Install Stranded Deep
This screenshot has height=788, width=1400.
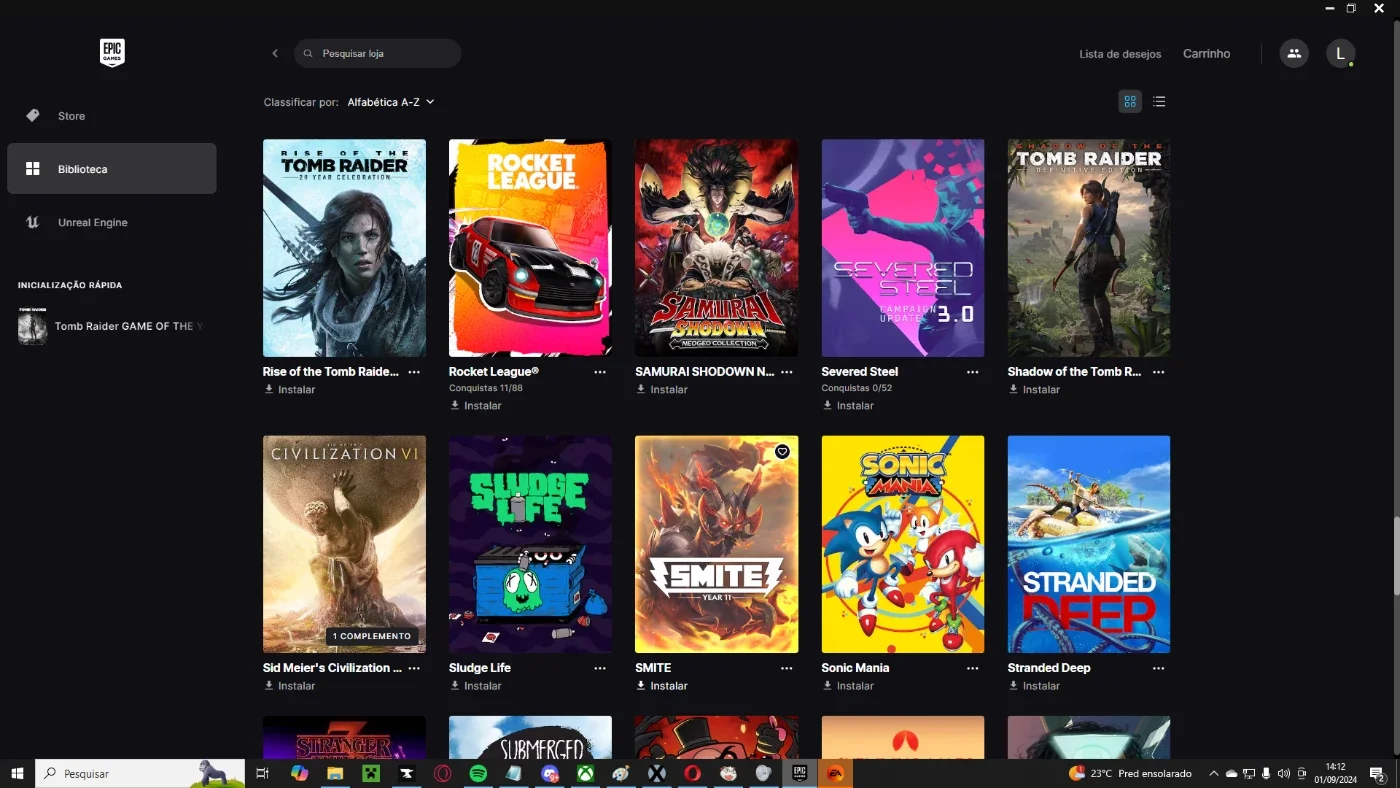pyautogui.click(x=1034, y=686)
